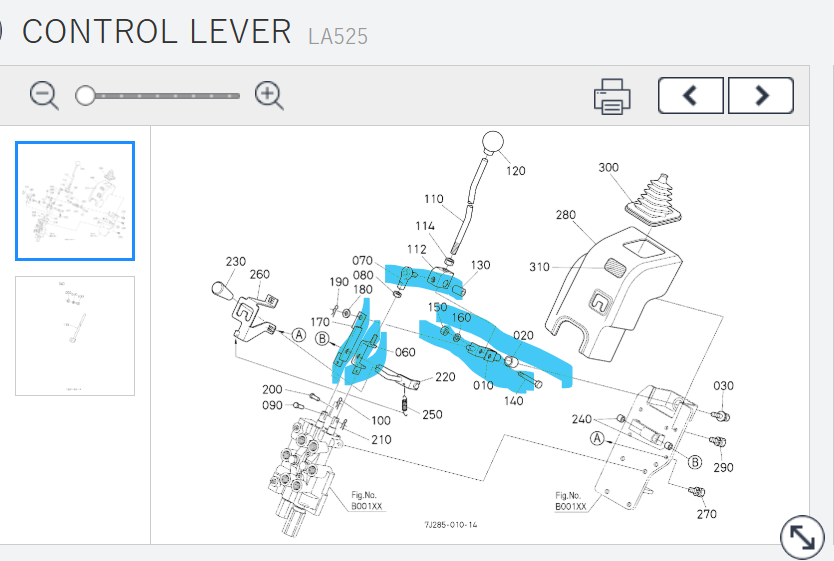Click part number 300 boot label
This screenshot has width=834, height=561.
coord(609,167)
